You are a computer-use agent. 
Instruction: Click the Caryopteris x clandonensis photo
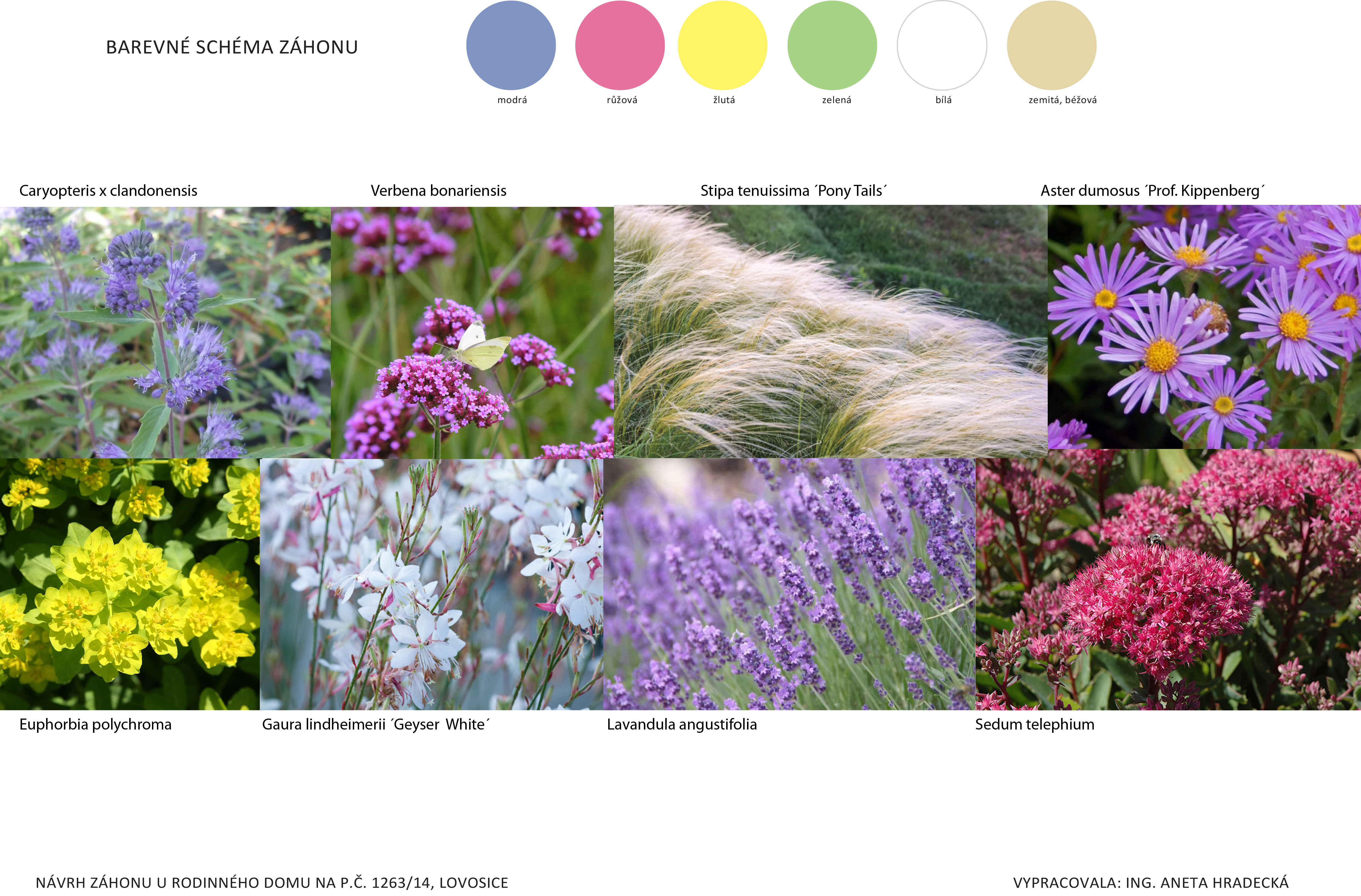165,332
